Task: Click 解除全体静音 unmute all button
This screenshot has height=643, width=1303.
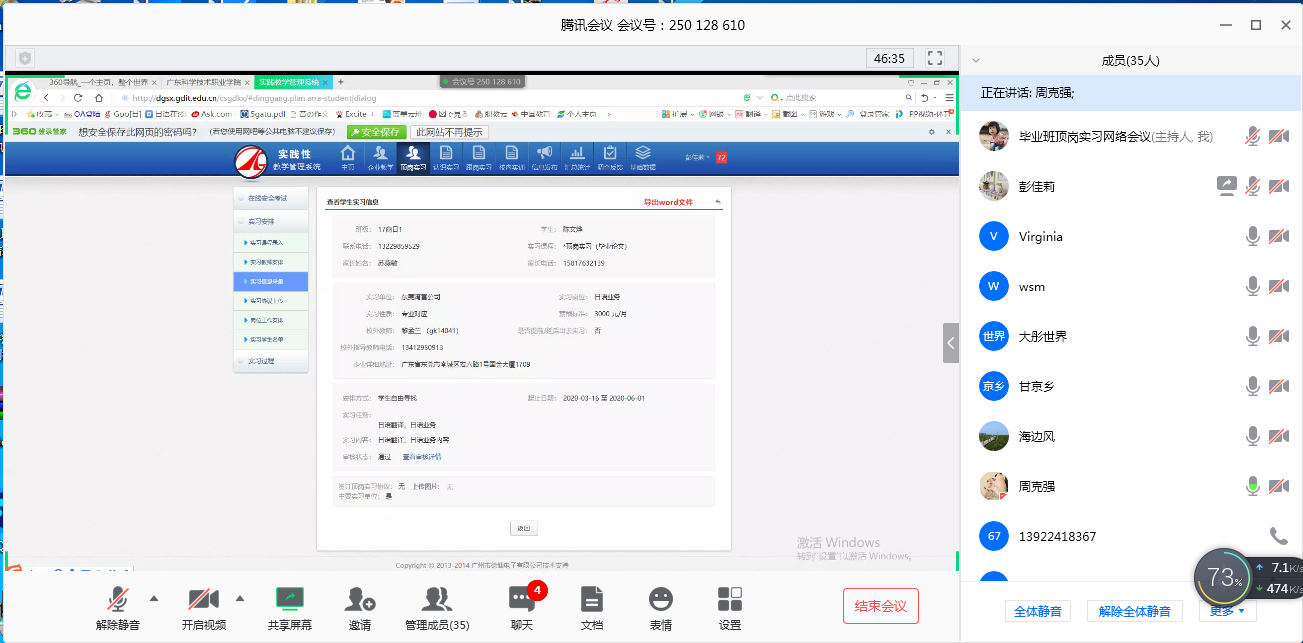Action: click(1134, 610)
